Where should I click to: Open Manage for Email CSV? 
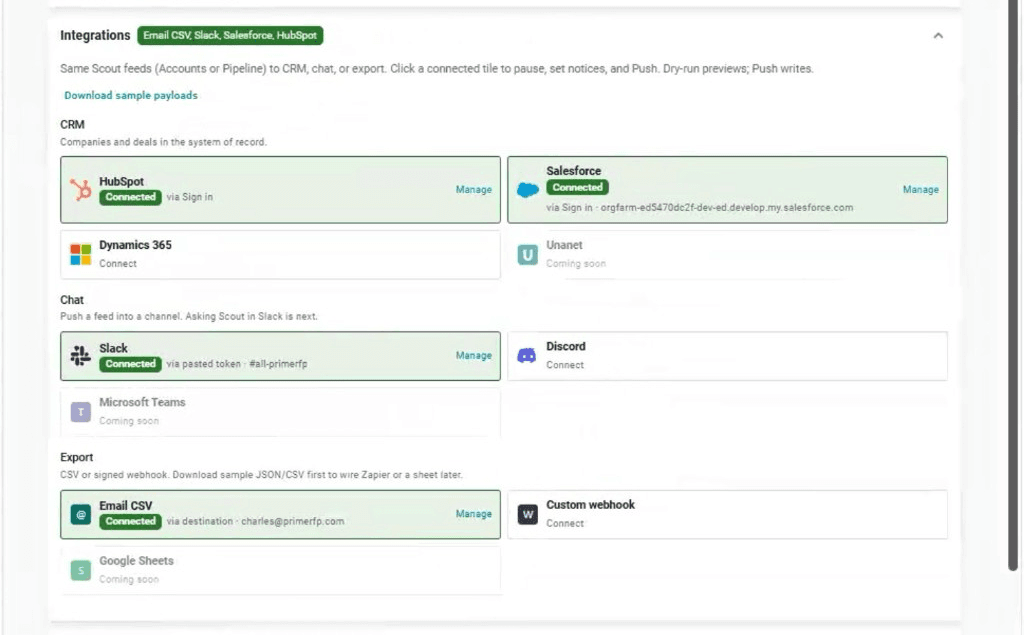pos(473,514)
